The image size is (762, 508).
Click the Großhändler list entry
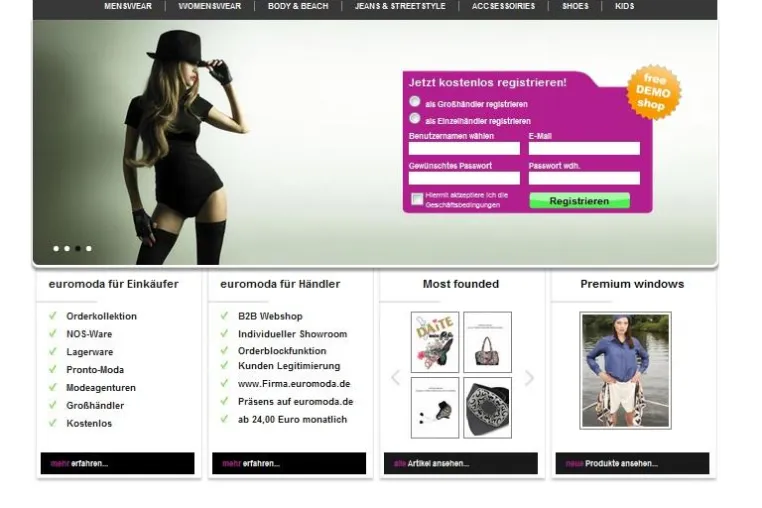point(95,405)
